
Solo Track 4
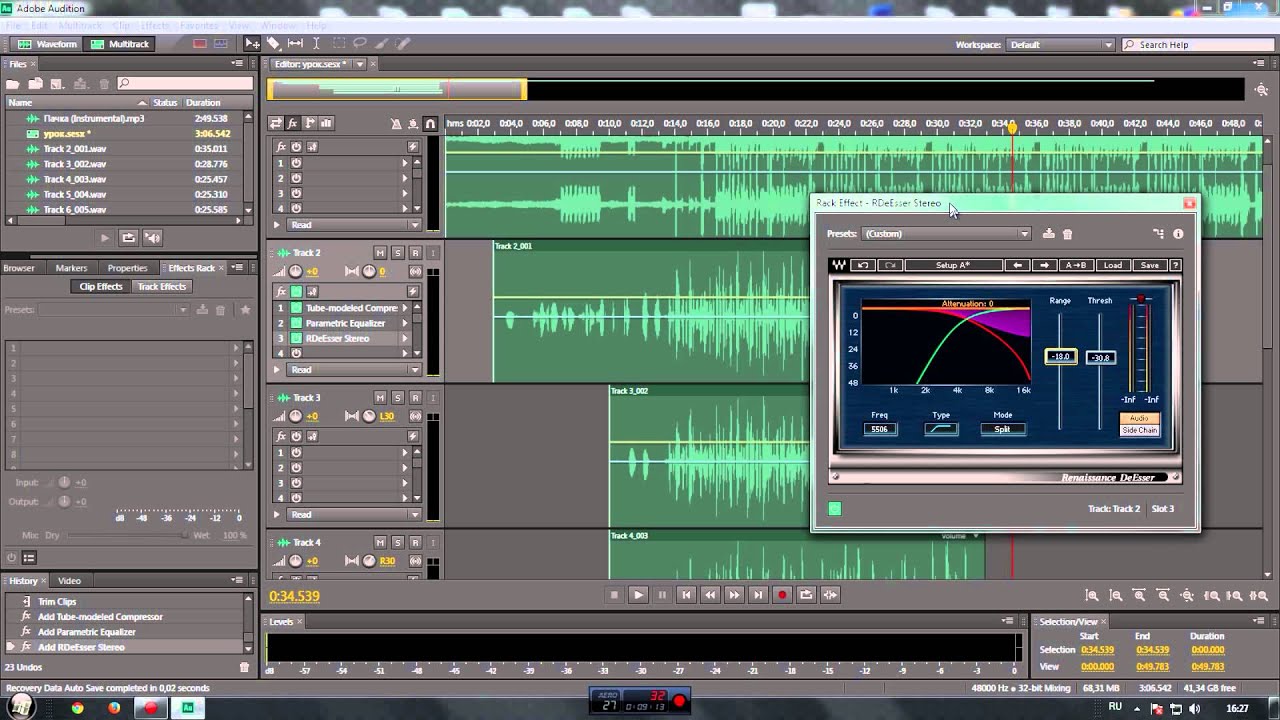pos(397,543)
